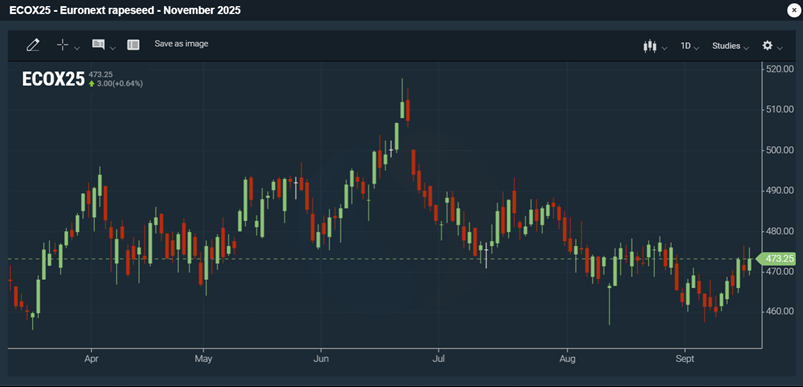Expand the settings gear dropdown arrow
Screen dimensions: 803x387
click(x=780, y=48)
